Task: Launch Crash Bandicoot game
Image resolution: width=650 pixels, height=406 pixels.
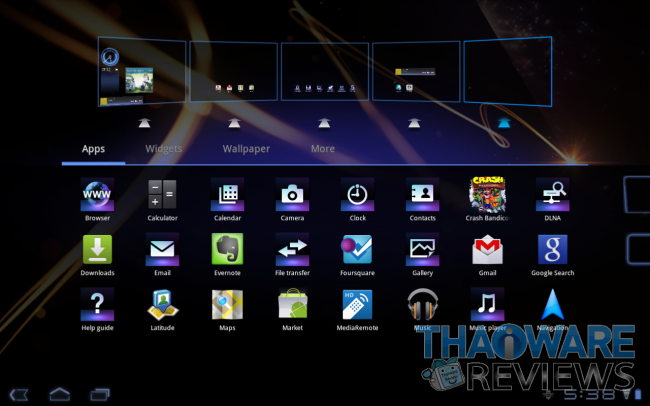Action: [x=487, y=199]
